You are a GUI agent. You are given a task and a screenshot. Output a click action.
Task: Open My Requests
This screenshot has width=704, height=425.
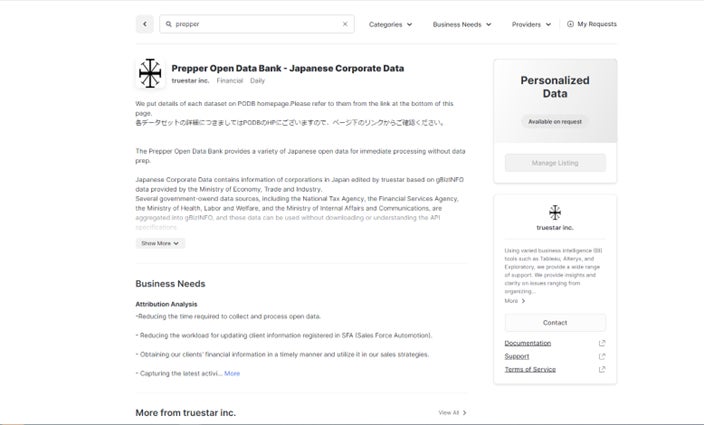click(592, 24)
